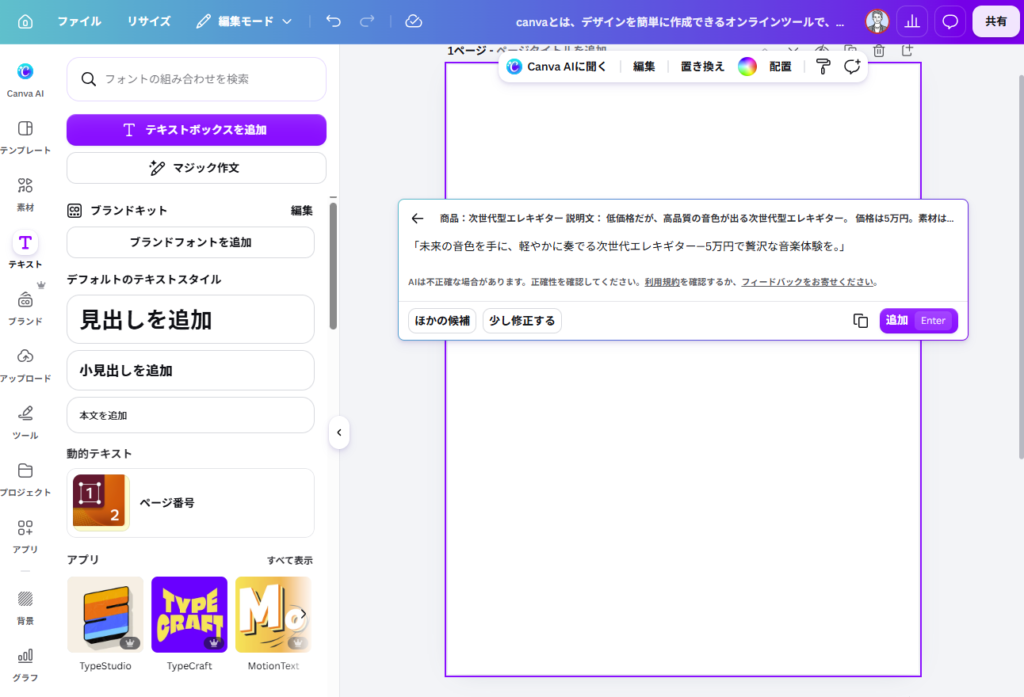Add body text with 本文を追加
This screenshot has width=1024, height=697.
190,415
